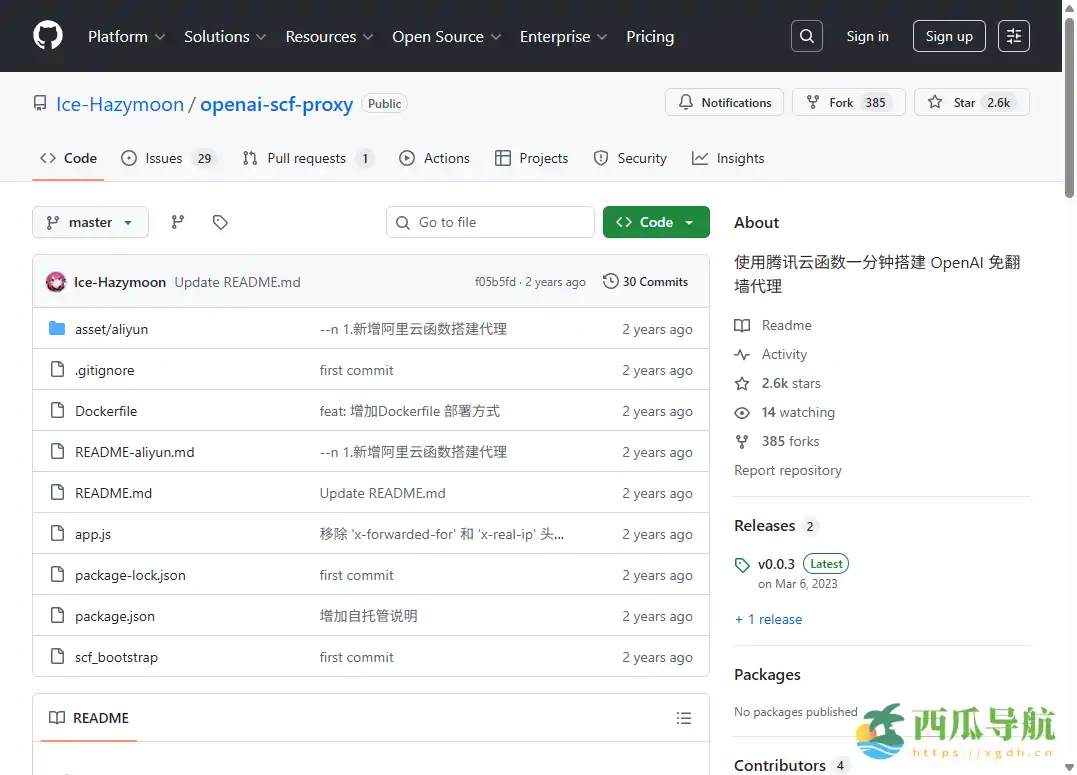This screenshot has width=1077, height=775.
Task: Click the Notifications bell icon
Action: click(x=688, y=102)
